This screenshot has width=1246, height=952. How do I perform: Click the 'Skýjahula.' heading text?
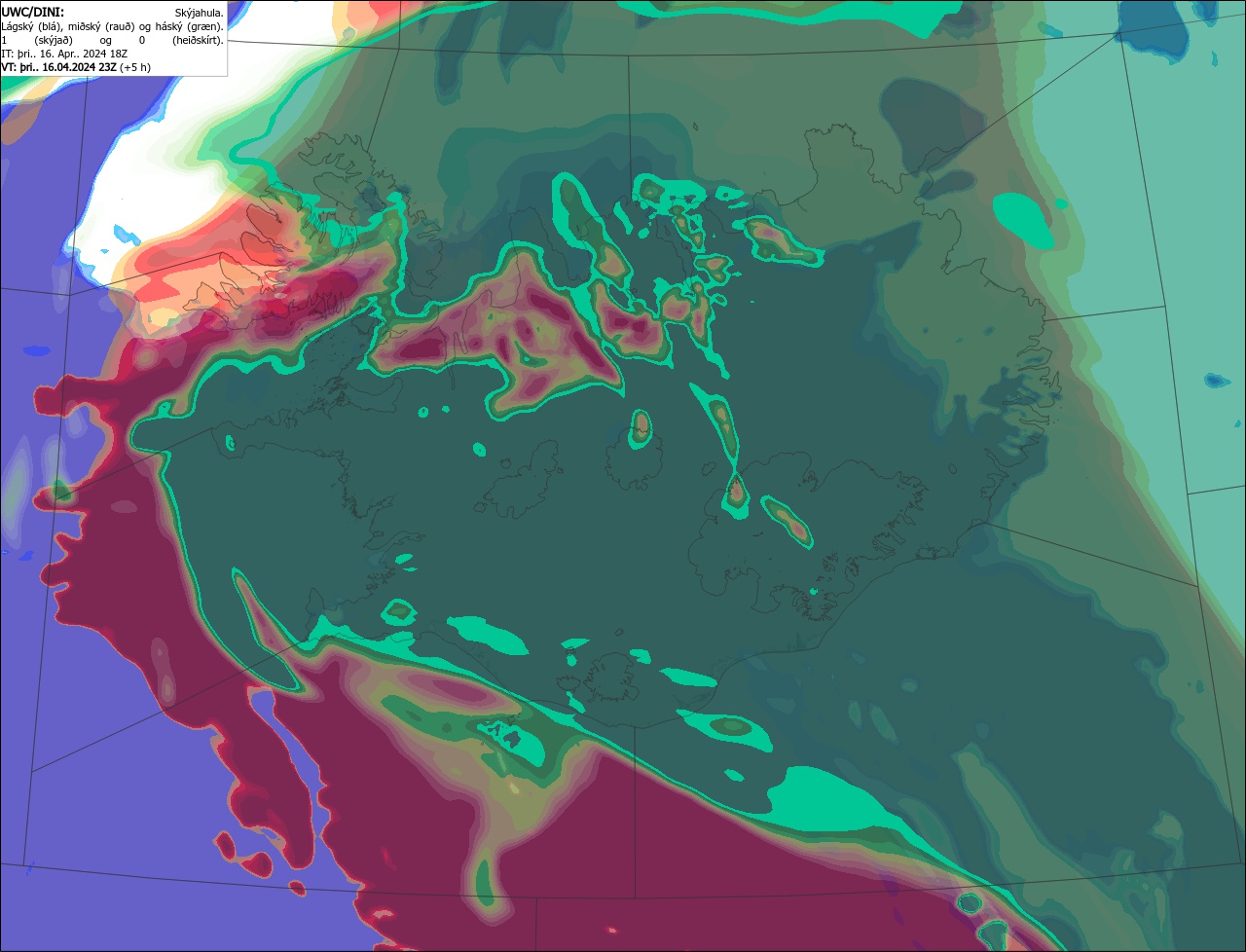(x=199, y=13)
